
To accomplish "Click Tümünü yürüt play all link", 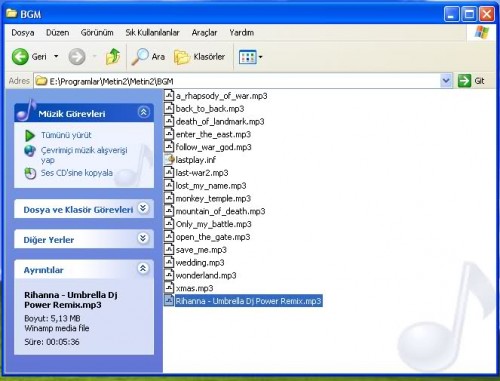I will coord(66,135).
